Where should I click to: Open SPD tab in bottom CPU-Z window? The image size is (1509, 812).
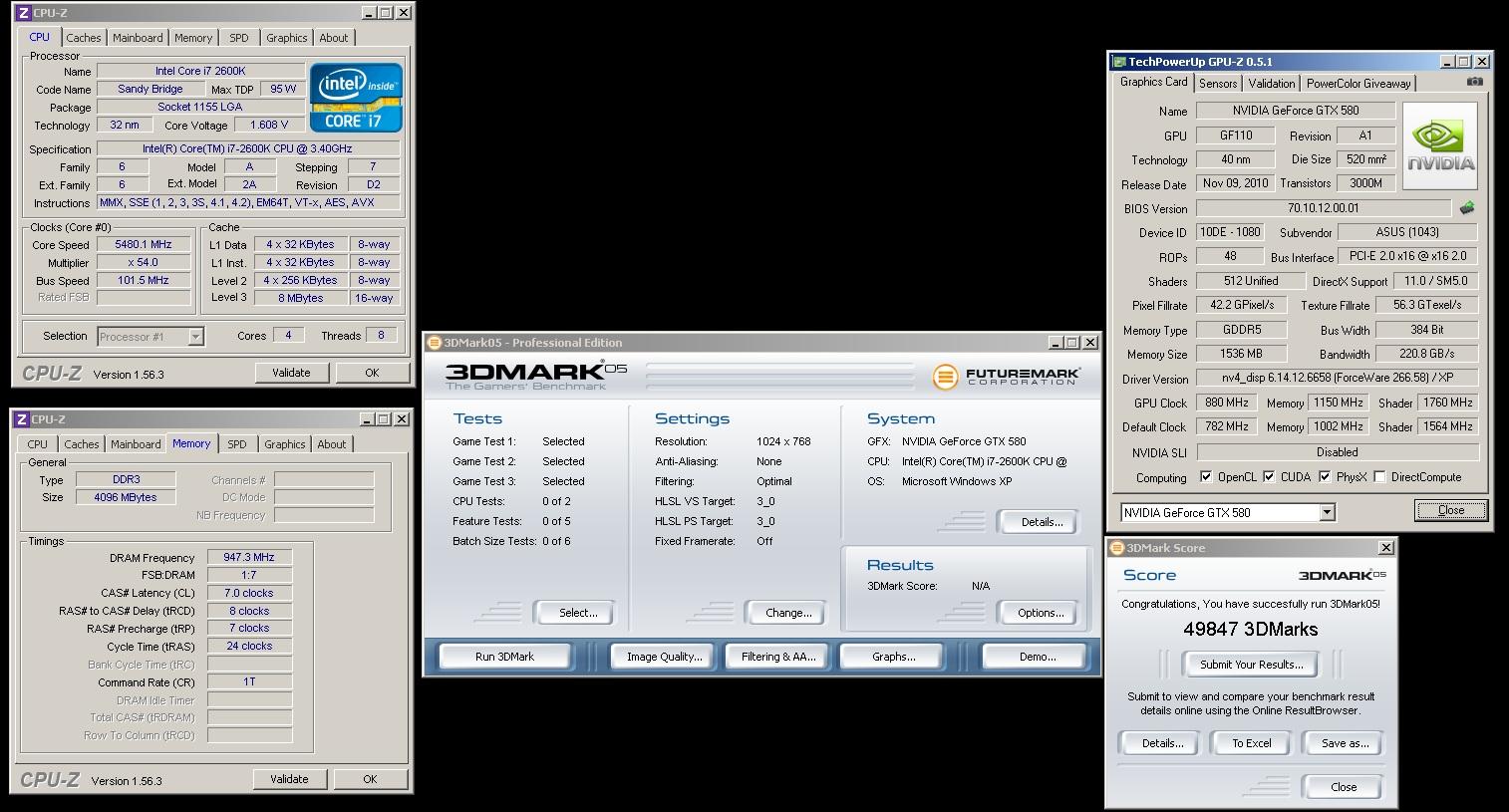(237, 444)
